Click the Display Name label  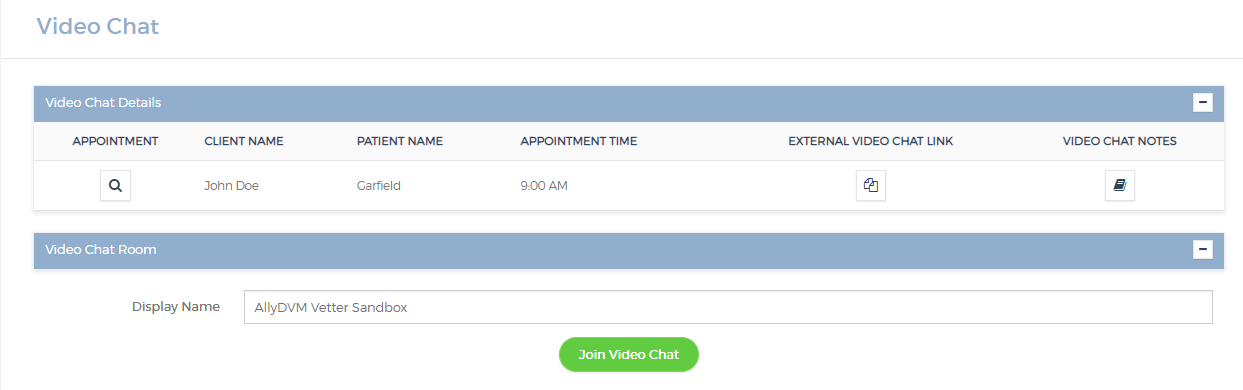tap(176, 307)
